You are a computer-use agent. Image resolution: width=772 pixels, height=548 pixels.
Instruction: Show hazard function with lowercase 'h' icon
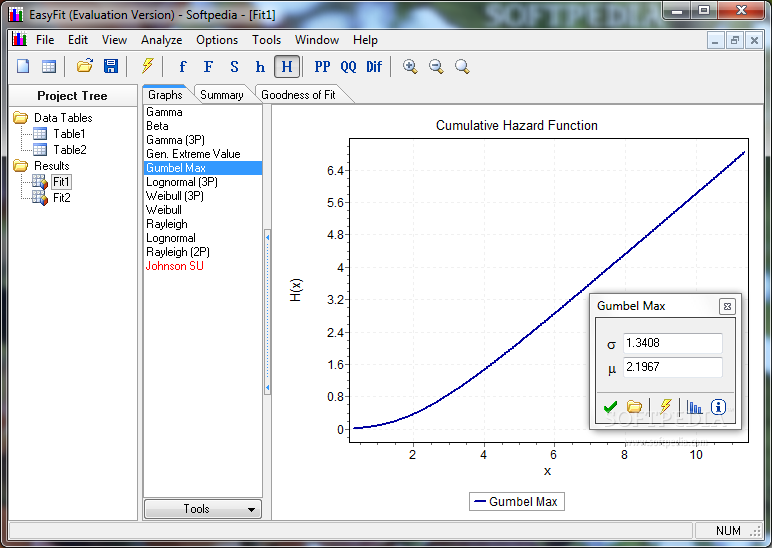[x=260, y=66]
